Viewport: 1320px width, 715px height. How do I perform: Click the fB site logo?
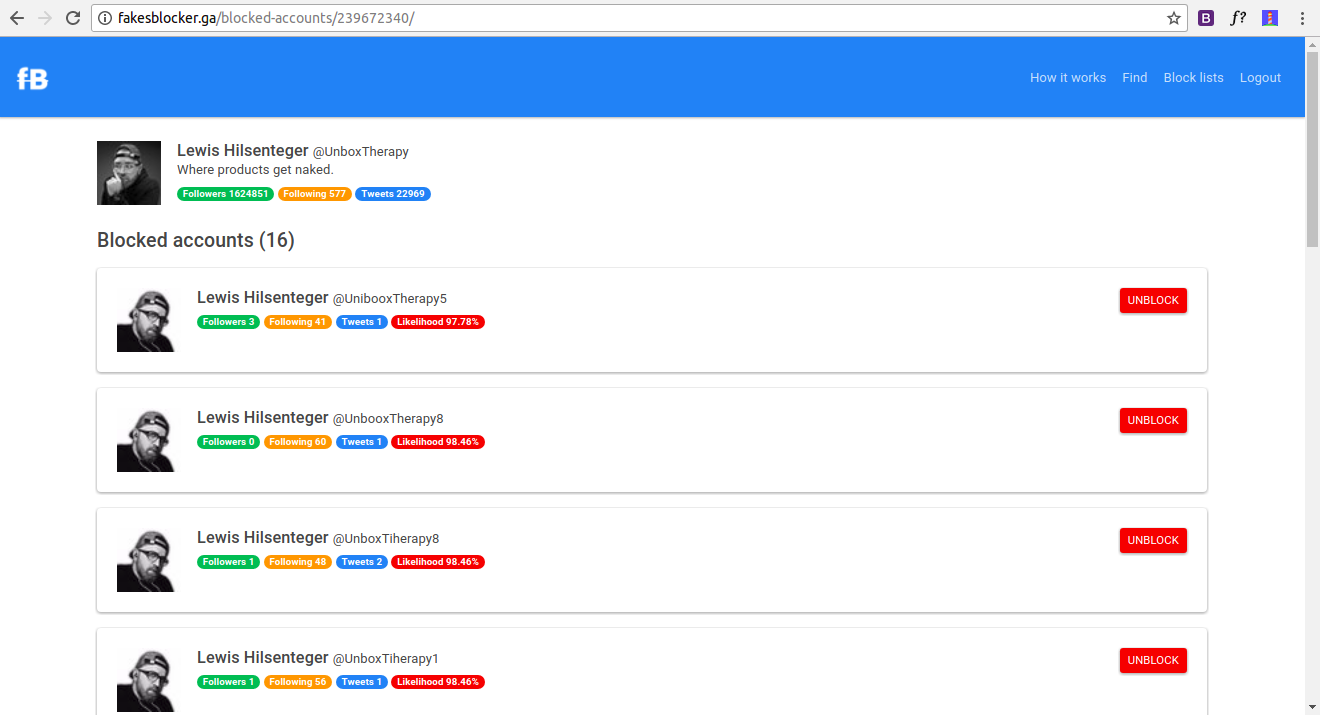(31, 77)
